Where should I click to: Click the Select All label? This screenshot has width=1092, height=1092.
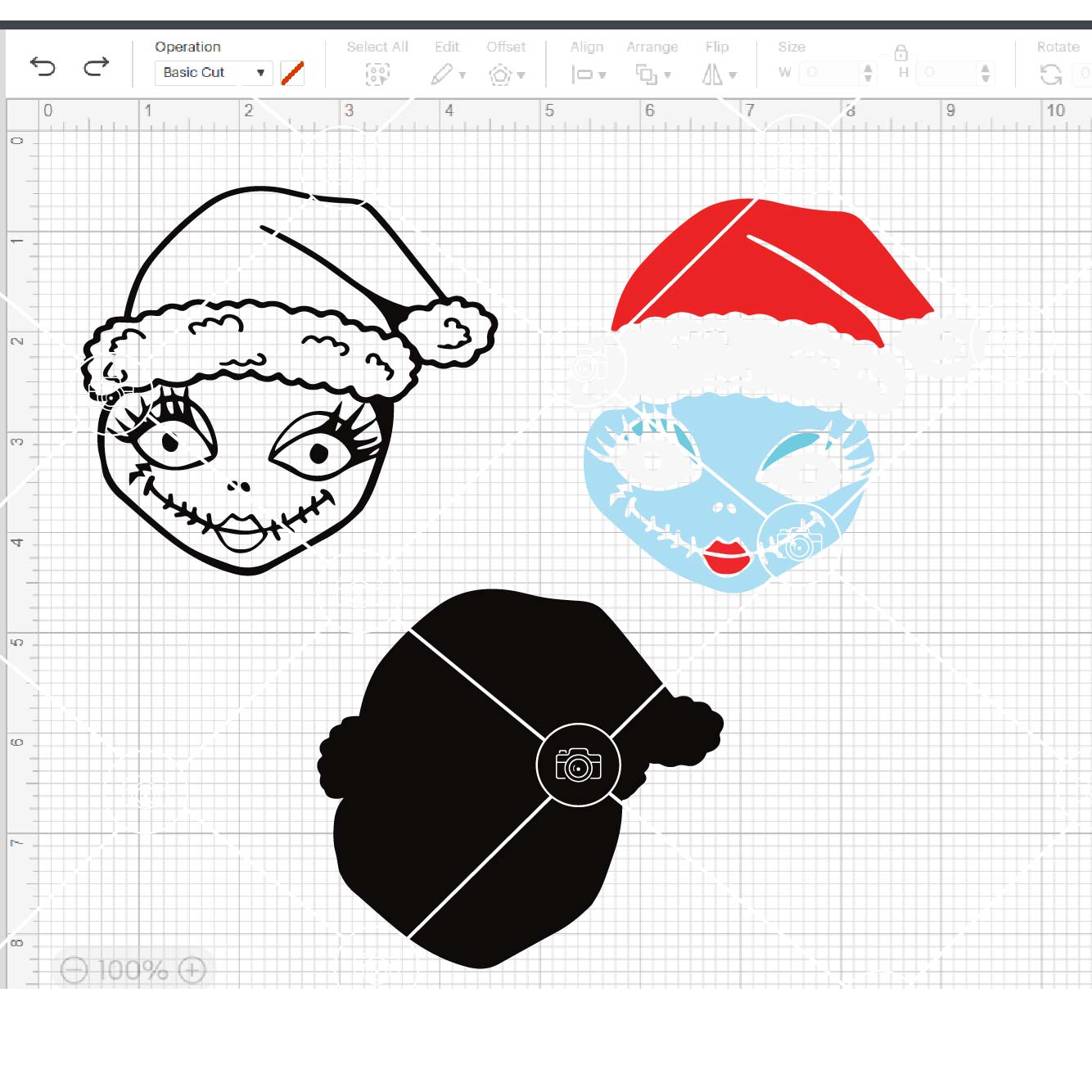(377, 47)
